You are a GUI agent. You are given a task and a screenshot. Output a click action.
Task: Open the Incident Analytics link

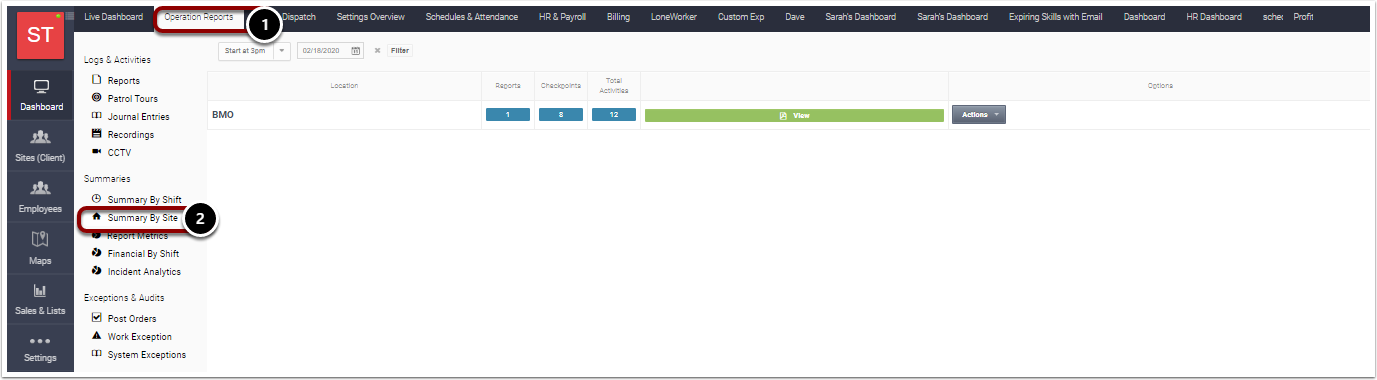145,271
